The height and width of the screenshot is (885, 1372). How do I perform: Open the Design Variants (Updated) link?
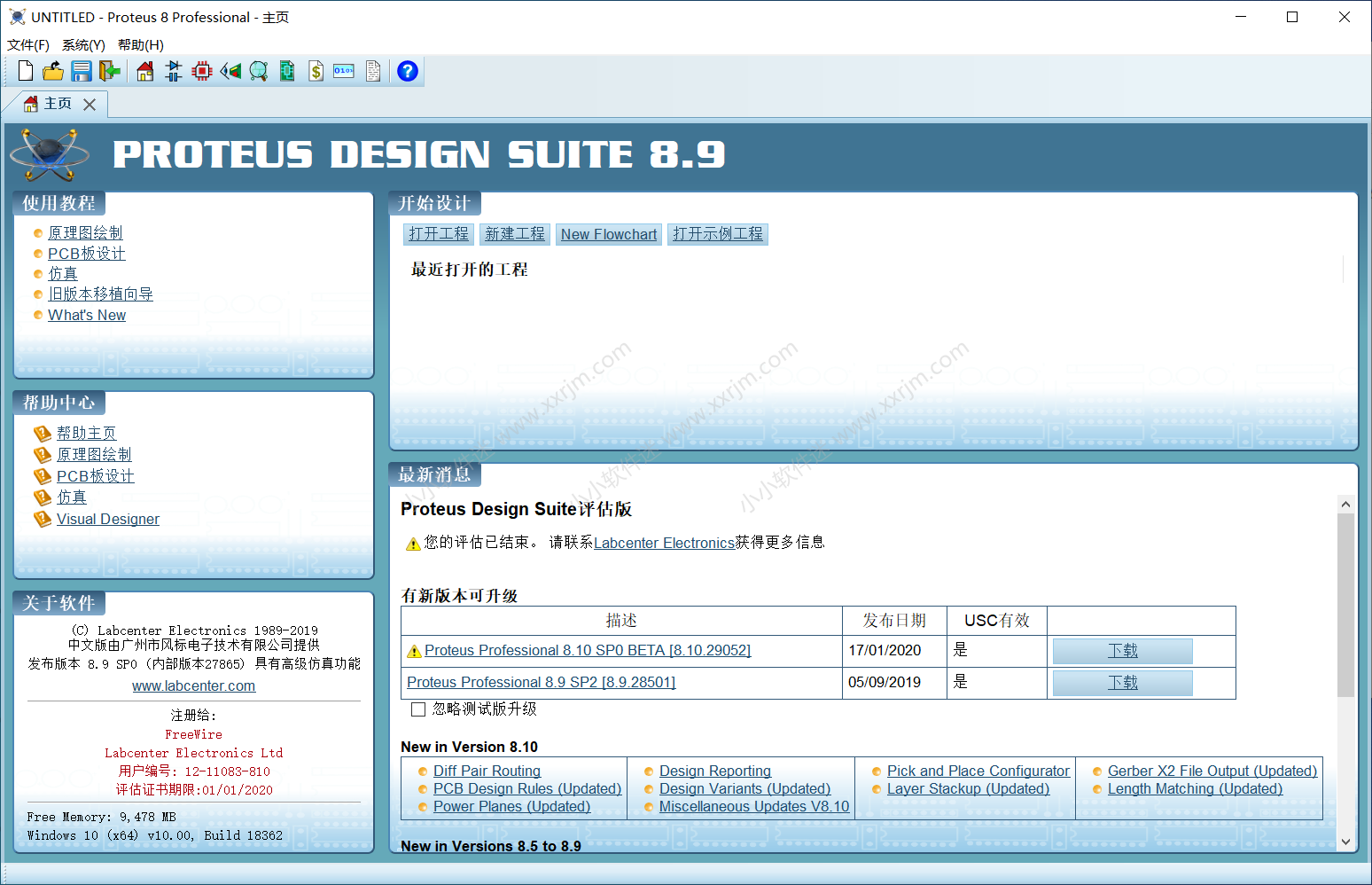tap(744, 789)
